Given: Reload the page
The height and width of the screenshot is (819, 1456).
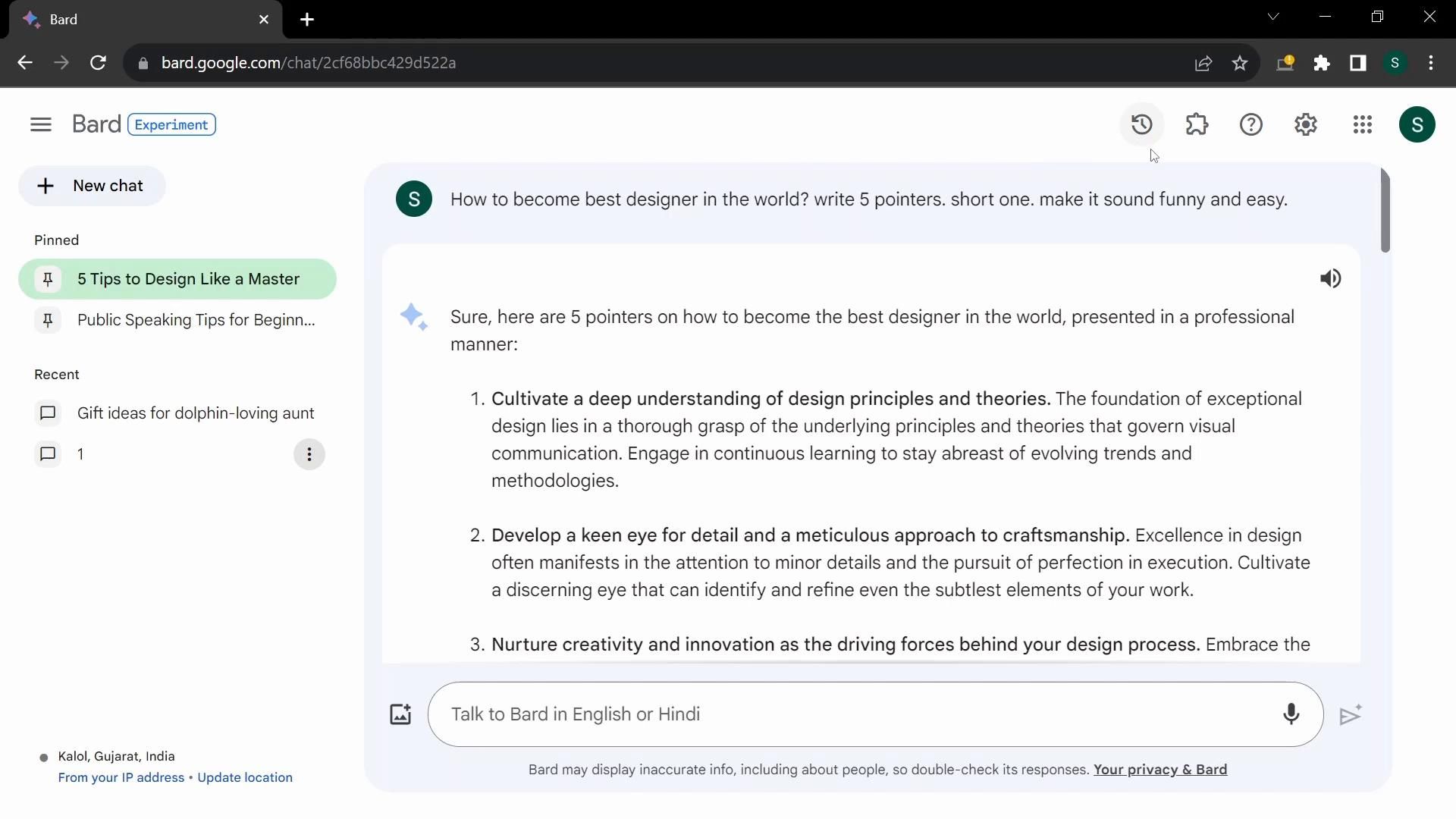Looking at the screenshot, I should point(98,63).
